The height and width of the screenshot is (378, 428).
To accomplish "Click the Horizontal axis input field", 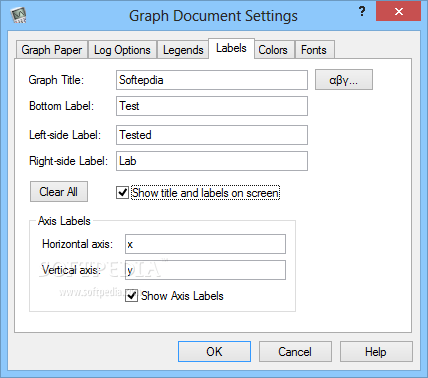I will coord(205,244).
